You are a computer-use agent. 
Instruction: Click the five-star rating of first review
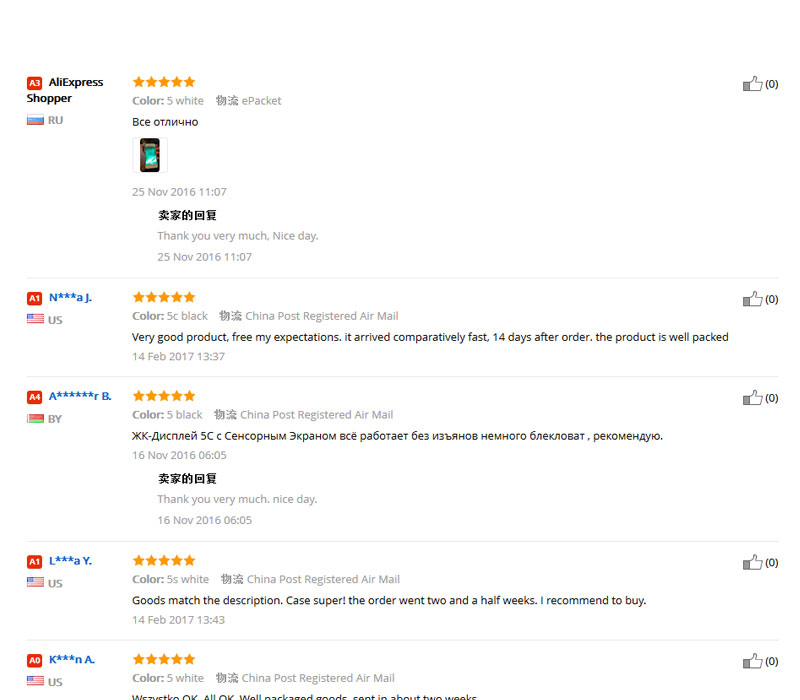164,82
